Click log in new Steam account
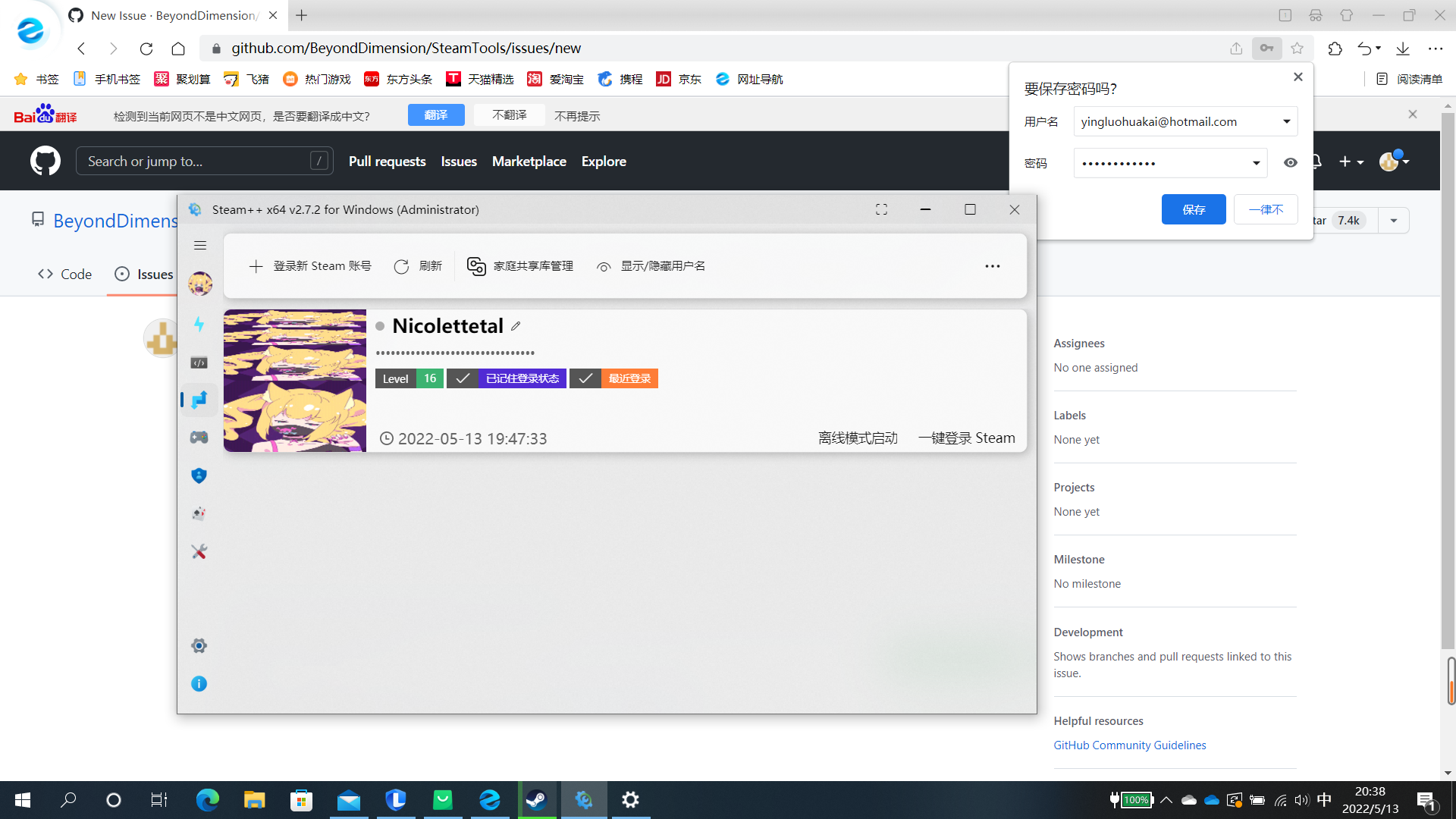The height and width of the screenshot is (819, 1456). tap(310, 266)
